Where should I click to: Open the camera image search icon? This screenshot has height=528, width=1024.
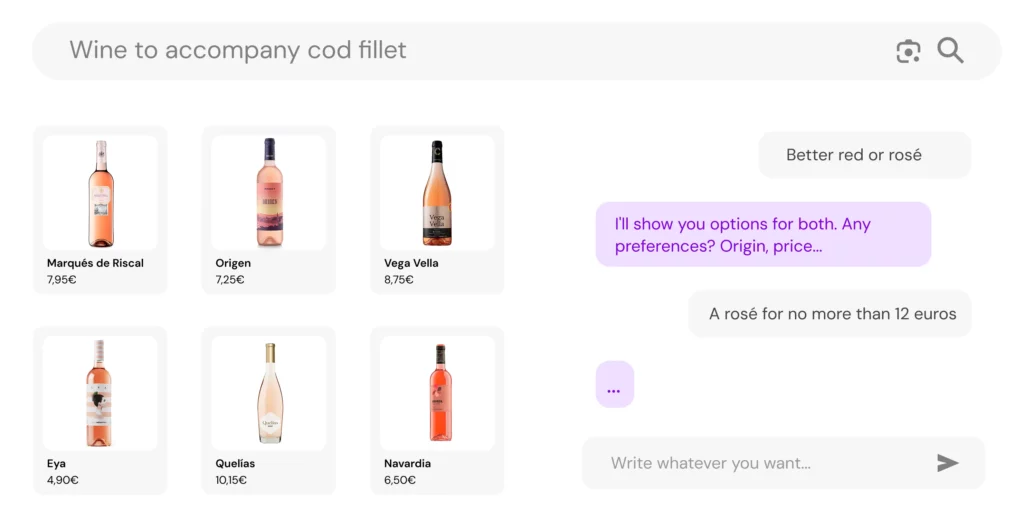[x=908, y=51]
